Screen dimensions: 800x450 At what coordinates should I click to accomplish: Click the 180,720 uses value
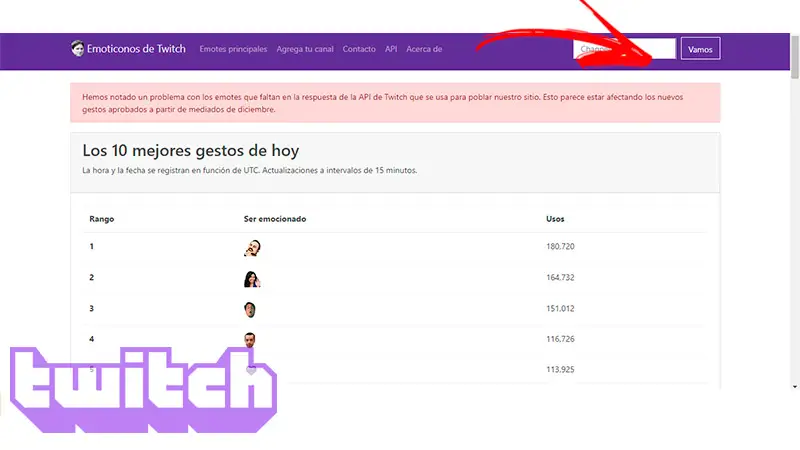(x=560, y=246)
